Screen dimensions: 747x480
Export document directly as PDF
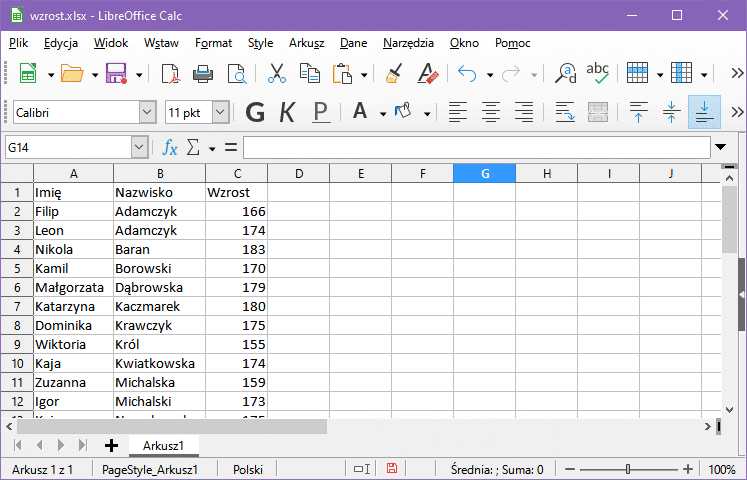tap(170, 74)
